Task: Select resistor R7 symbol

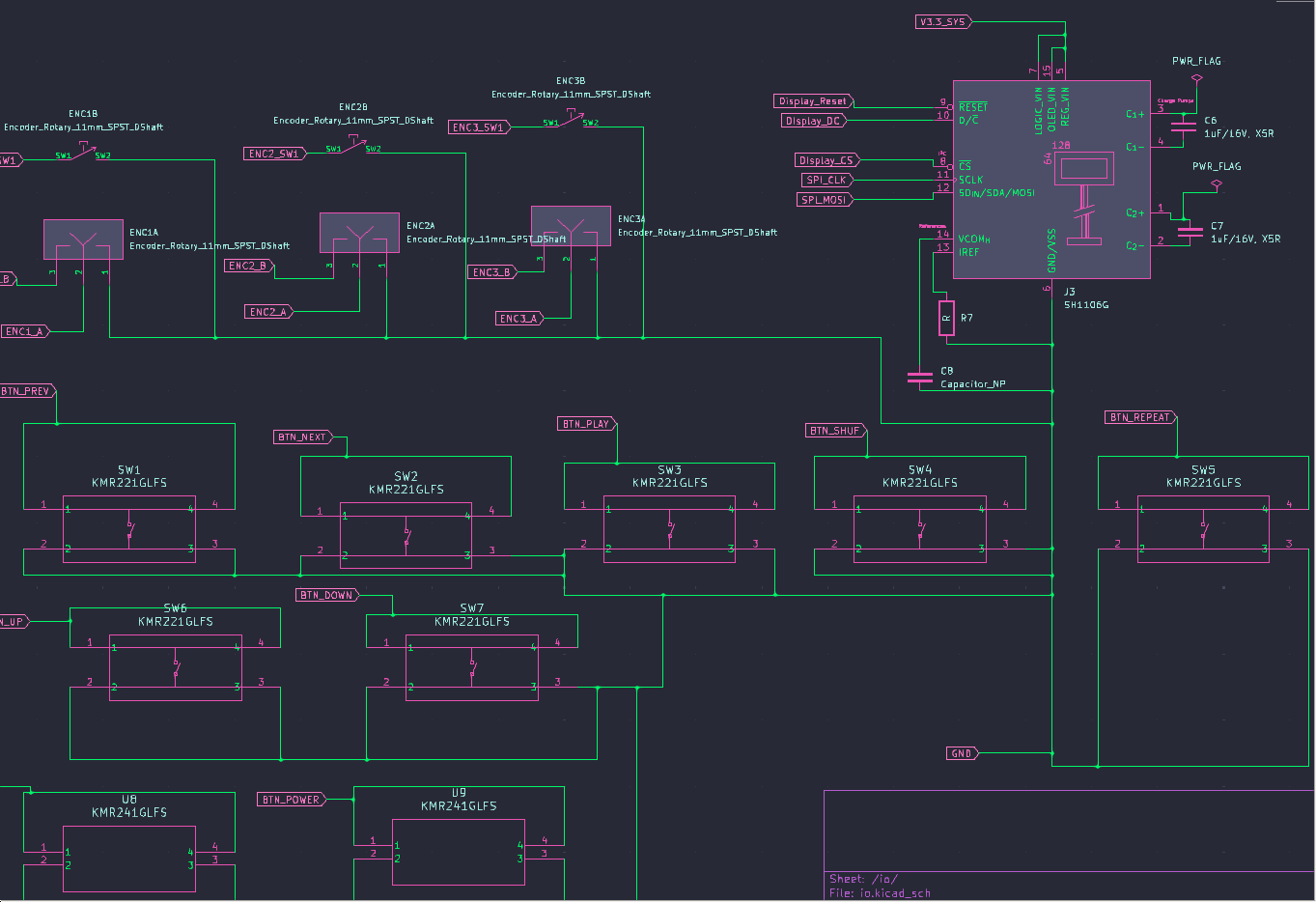Action: (x=946, y=318)
